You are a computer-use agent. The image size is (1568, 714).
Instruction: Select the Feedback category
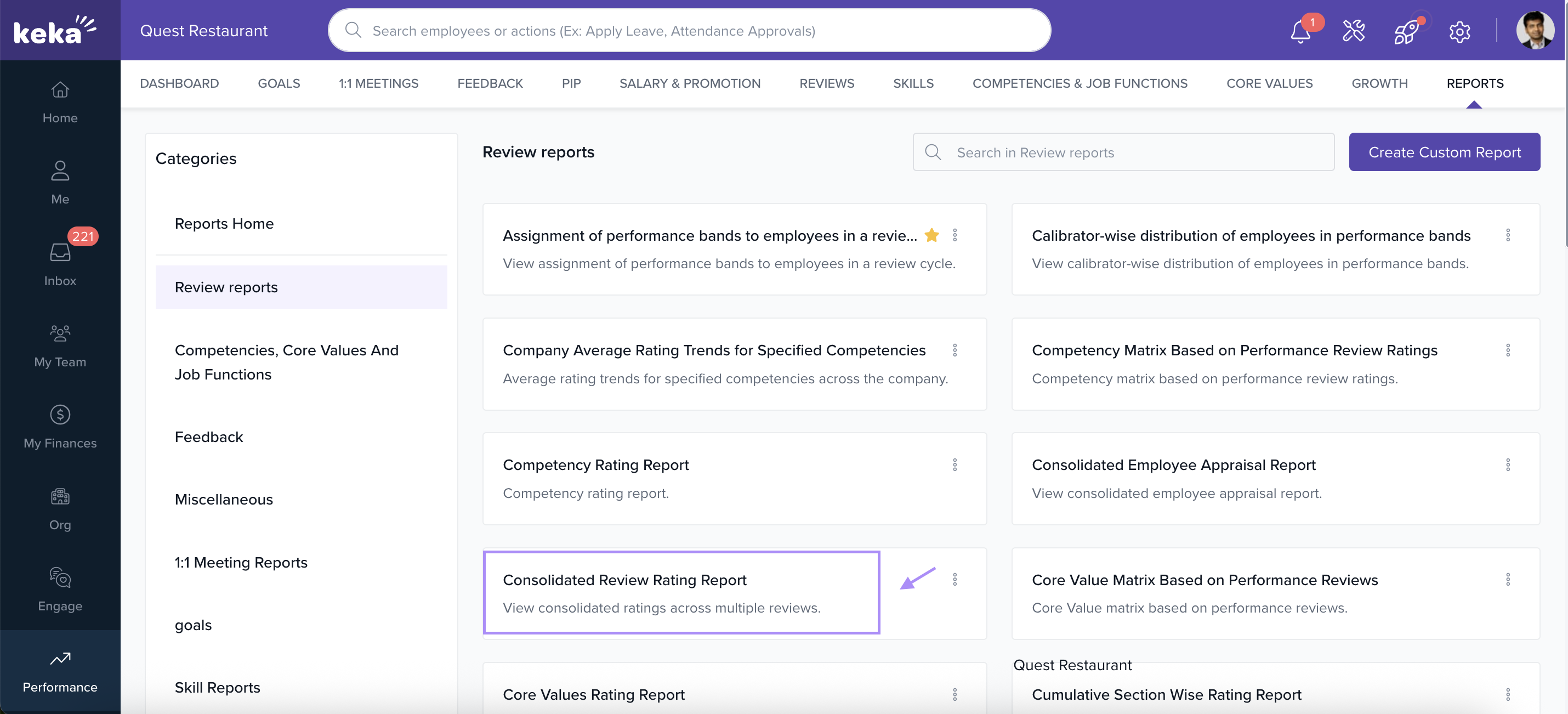point(208,437)
